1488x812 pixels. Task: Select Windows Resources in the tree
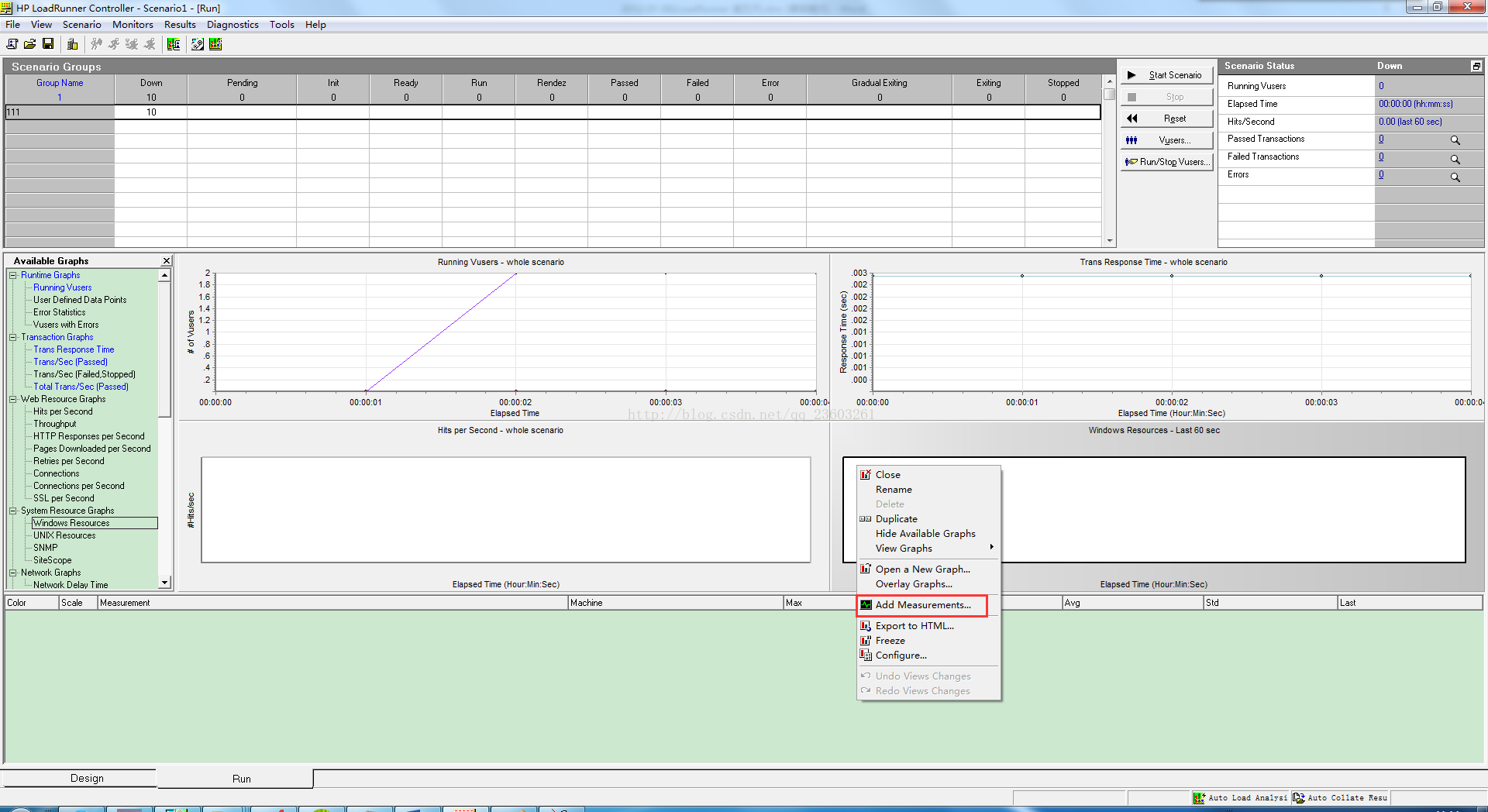pyautogui.click(x=71, y=523)
